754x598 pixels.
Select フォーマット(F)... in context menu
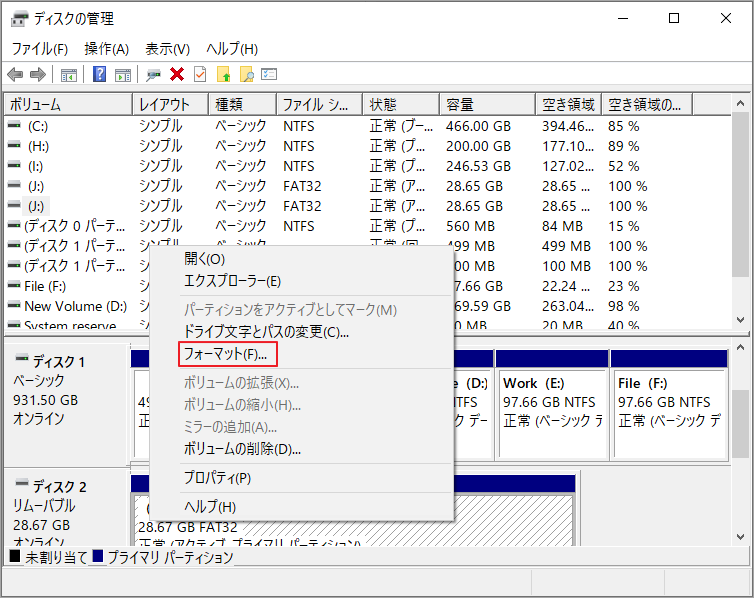point(302,354)
